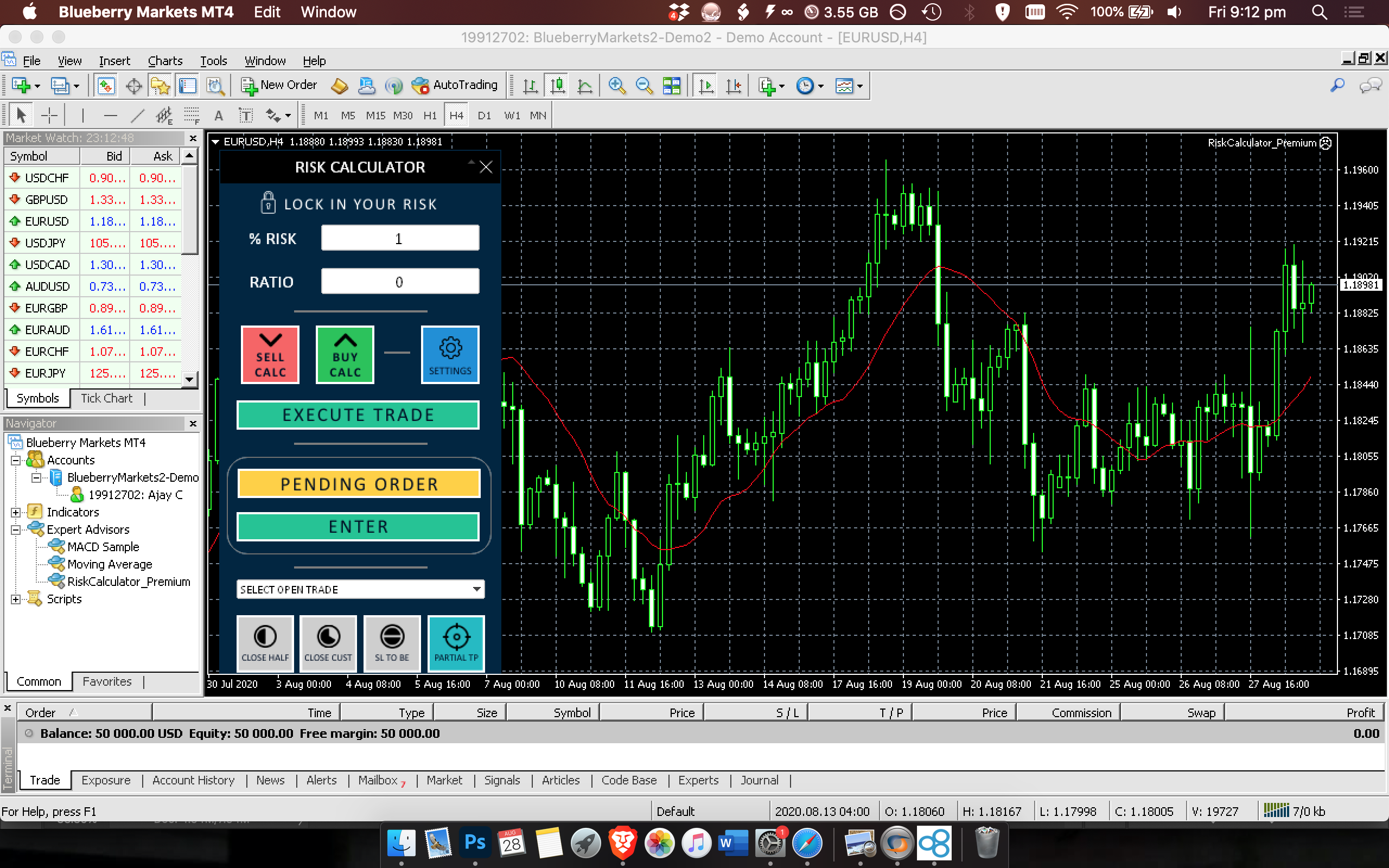This screenshot has height=868, width=1389.
Task: Open the Journal tab in Terminal
Action: (759, 780)
